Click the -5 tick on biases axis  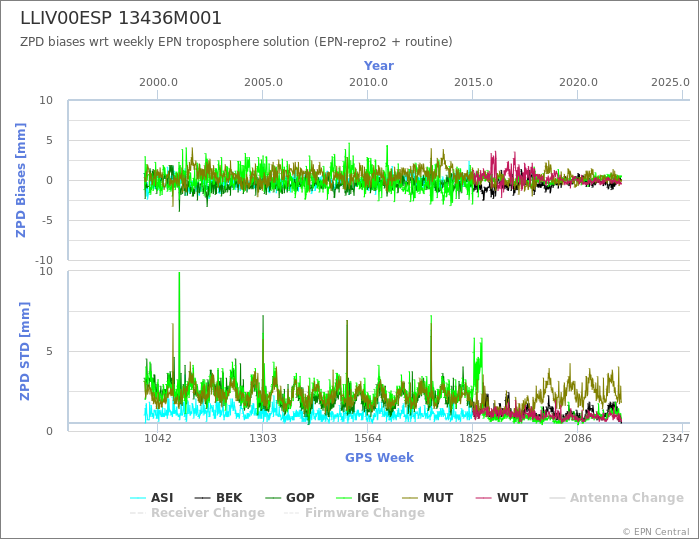(x=46, y=220)
